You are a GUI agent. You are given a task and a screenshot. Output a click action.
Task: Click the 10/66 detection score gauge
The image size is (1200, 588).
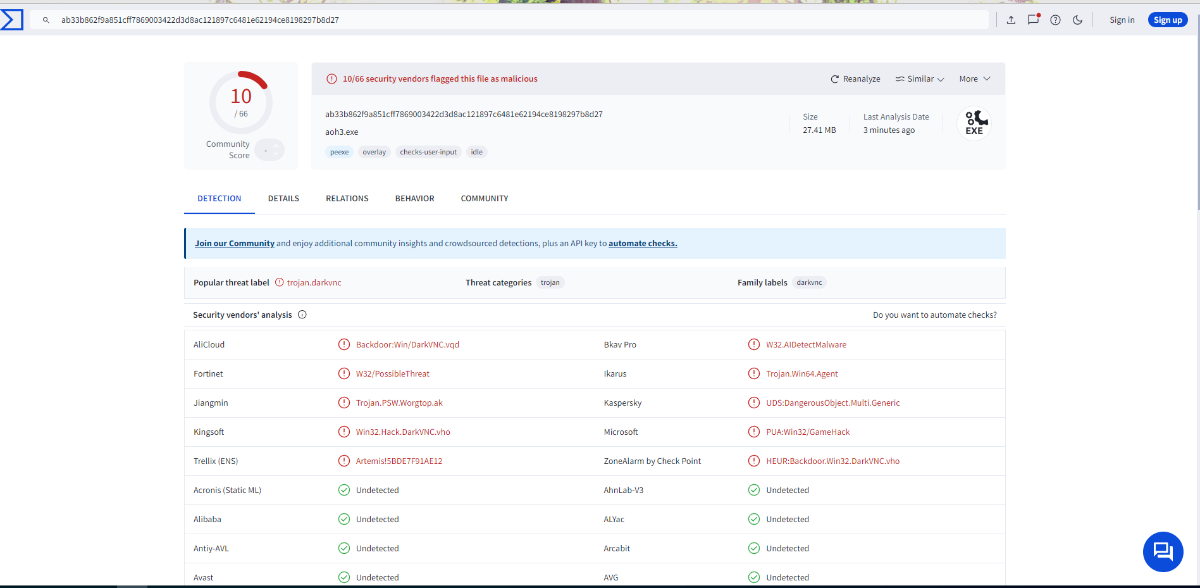pos(241,101)
